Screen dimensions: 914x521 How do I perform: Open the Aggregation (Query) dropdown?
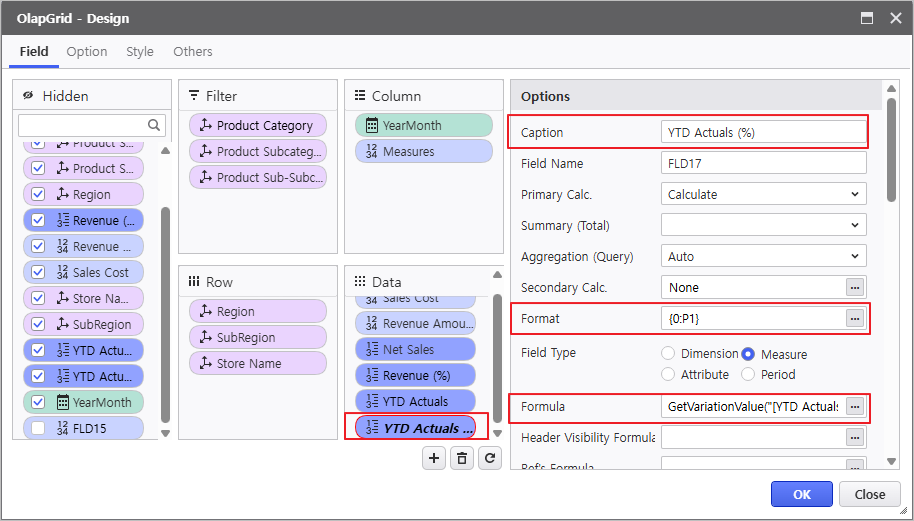tap(763, 256)
